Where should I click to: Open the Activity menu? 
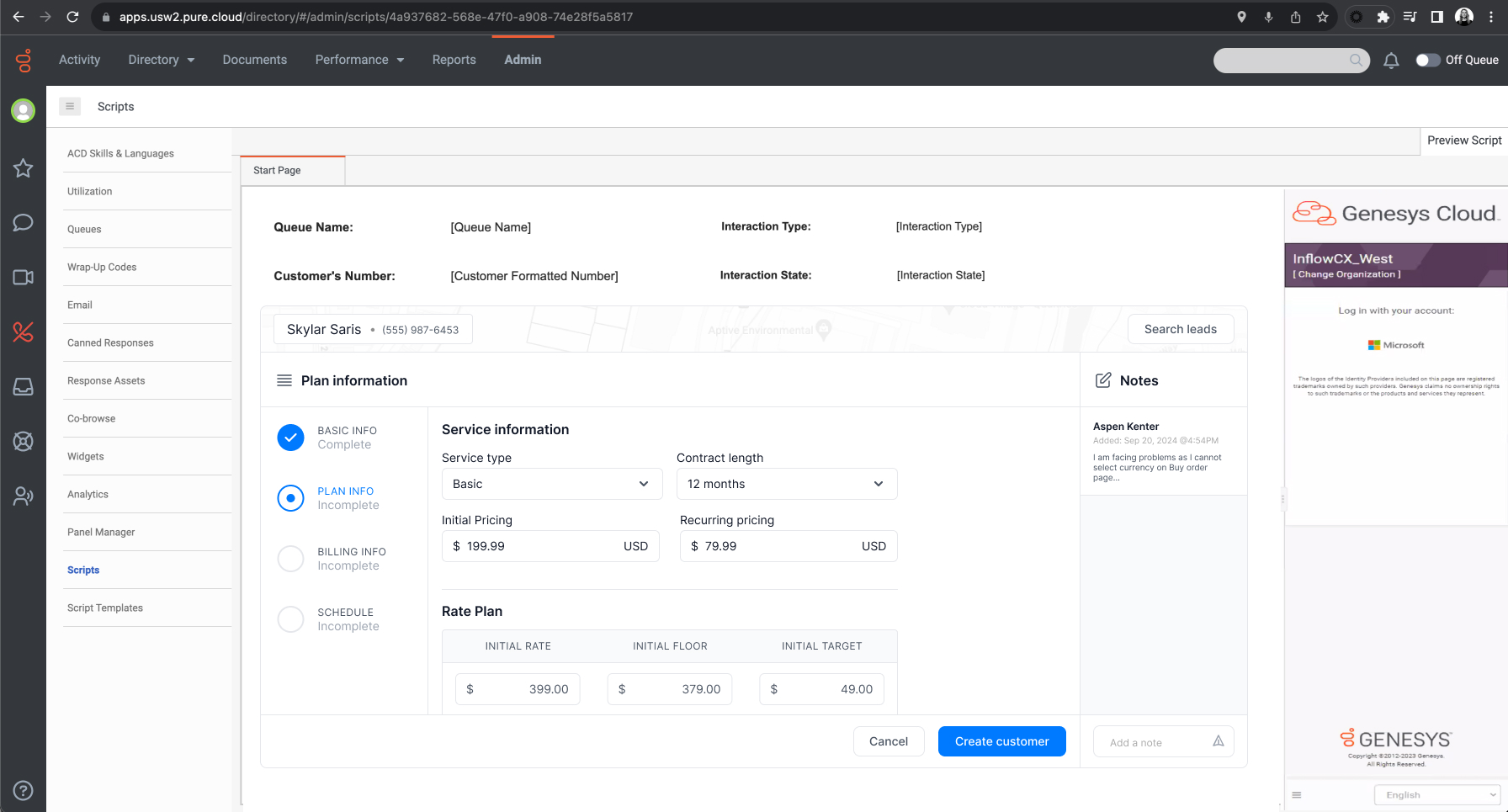(79, 60)
